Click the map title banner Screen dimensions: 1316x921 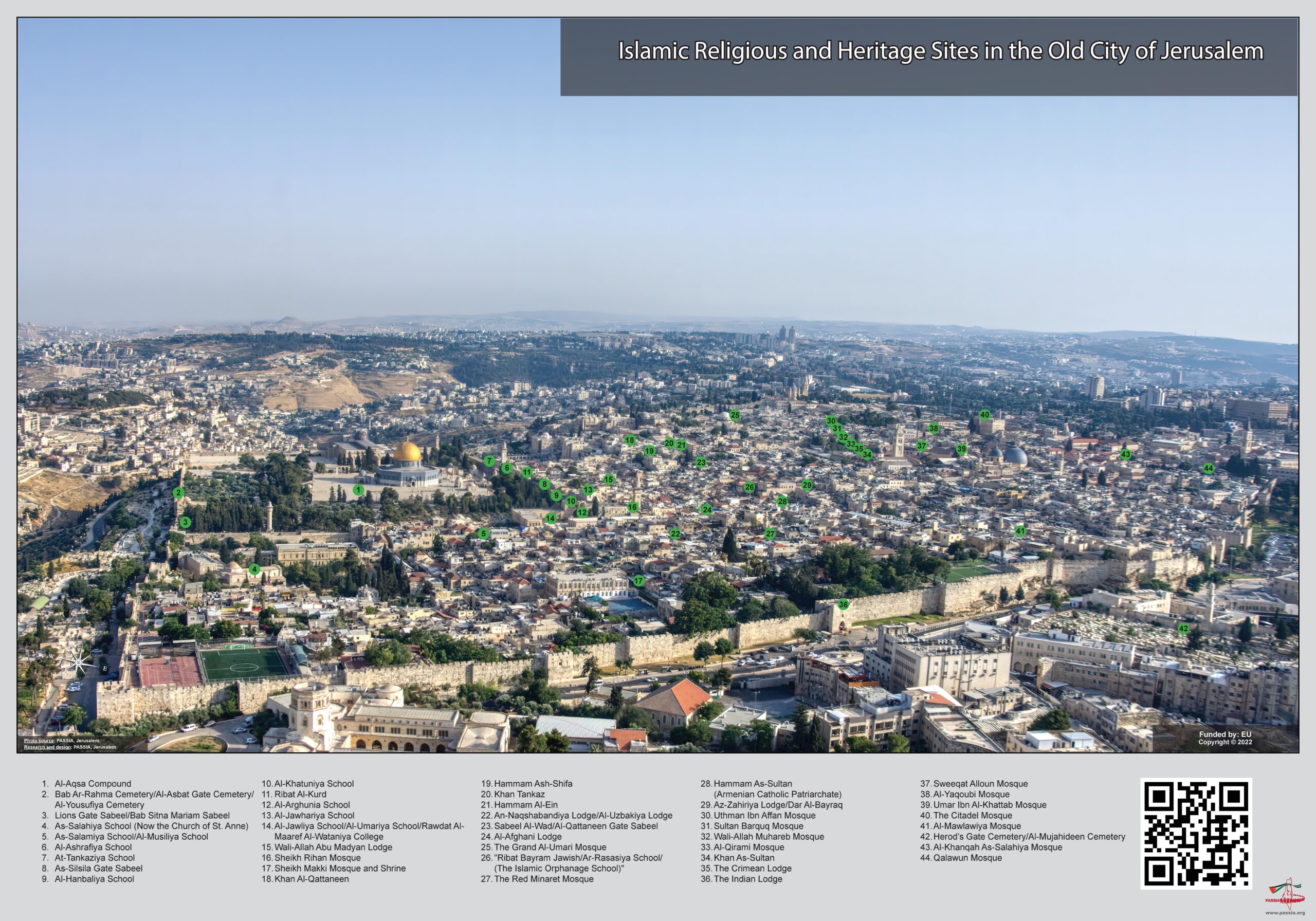[x=928, y=57]
